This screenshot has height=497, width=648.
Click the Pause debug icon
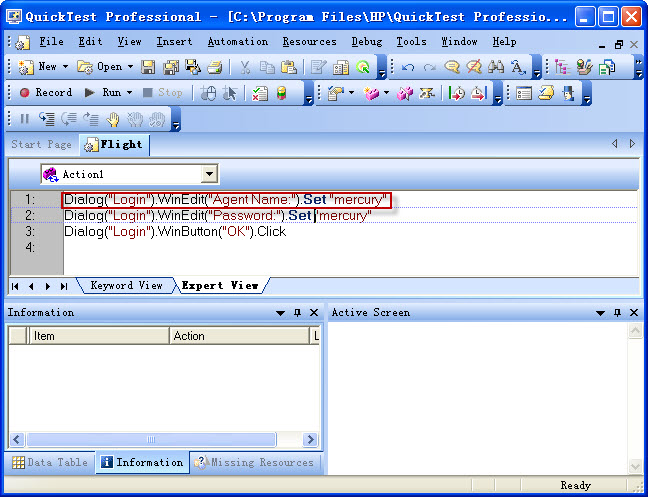tap(24, 119)
